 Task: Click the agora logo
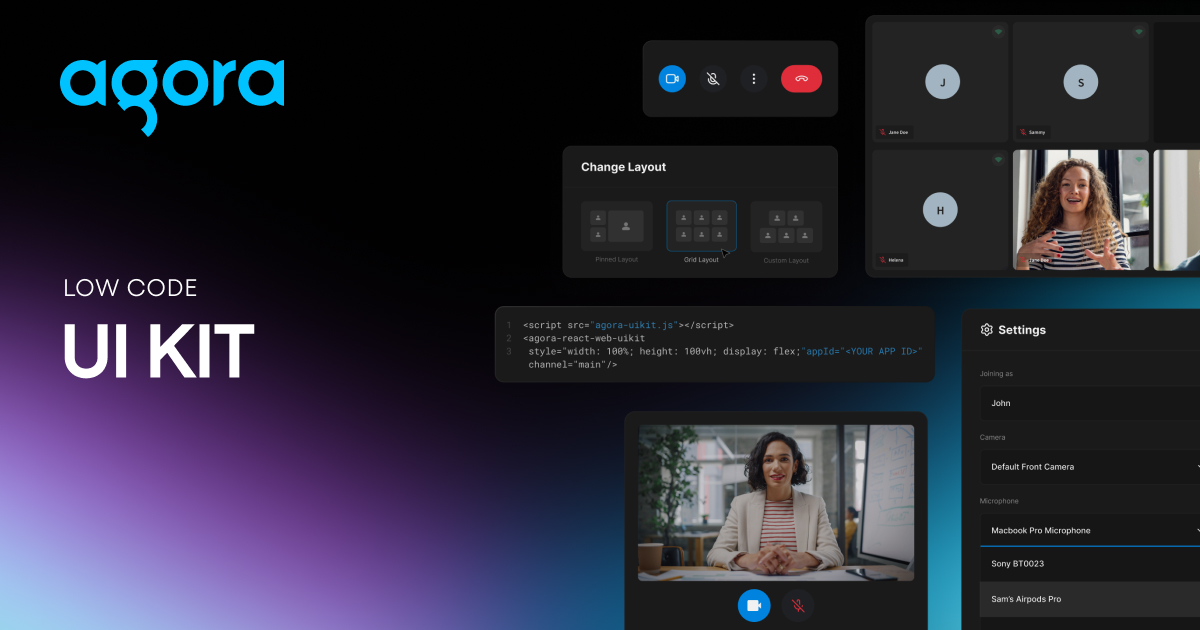(x=172, y=96)
